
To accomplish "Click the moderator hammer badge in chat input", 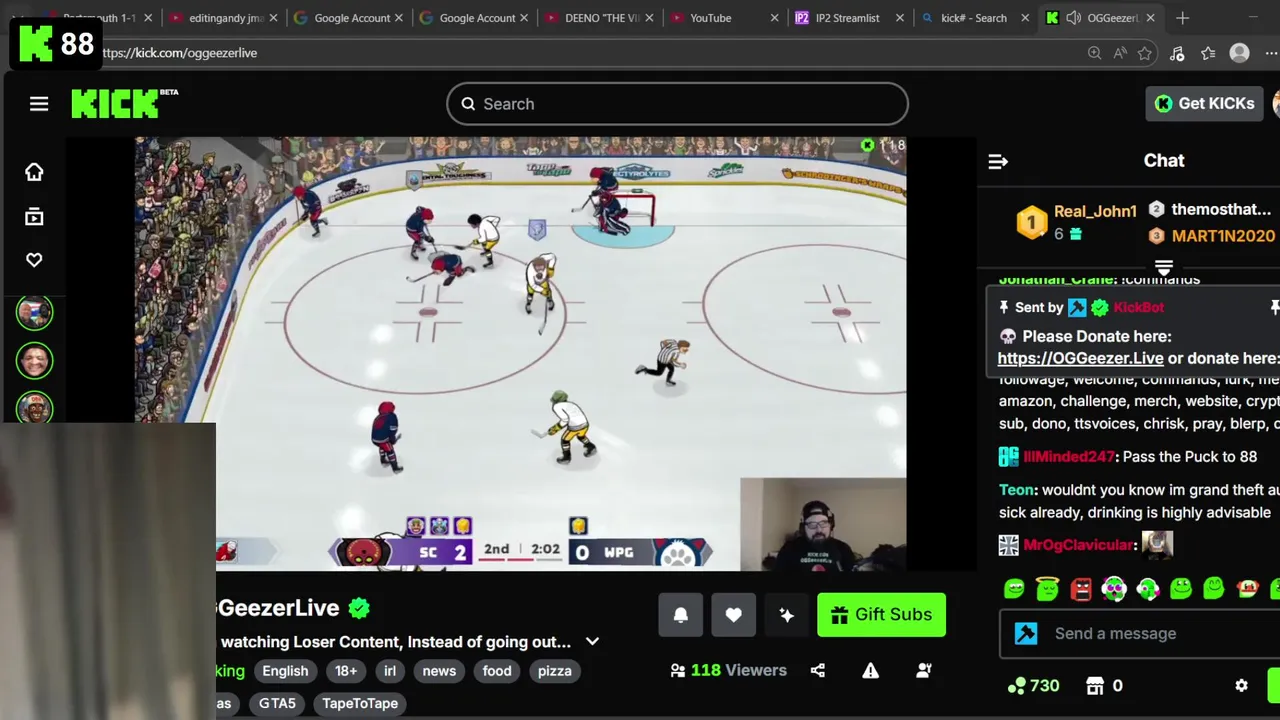I will pyautogui.click(x=1026, y=633).
